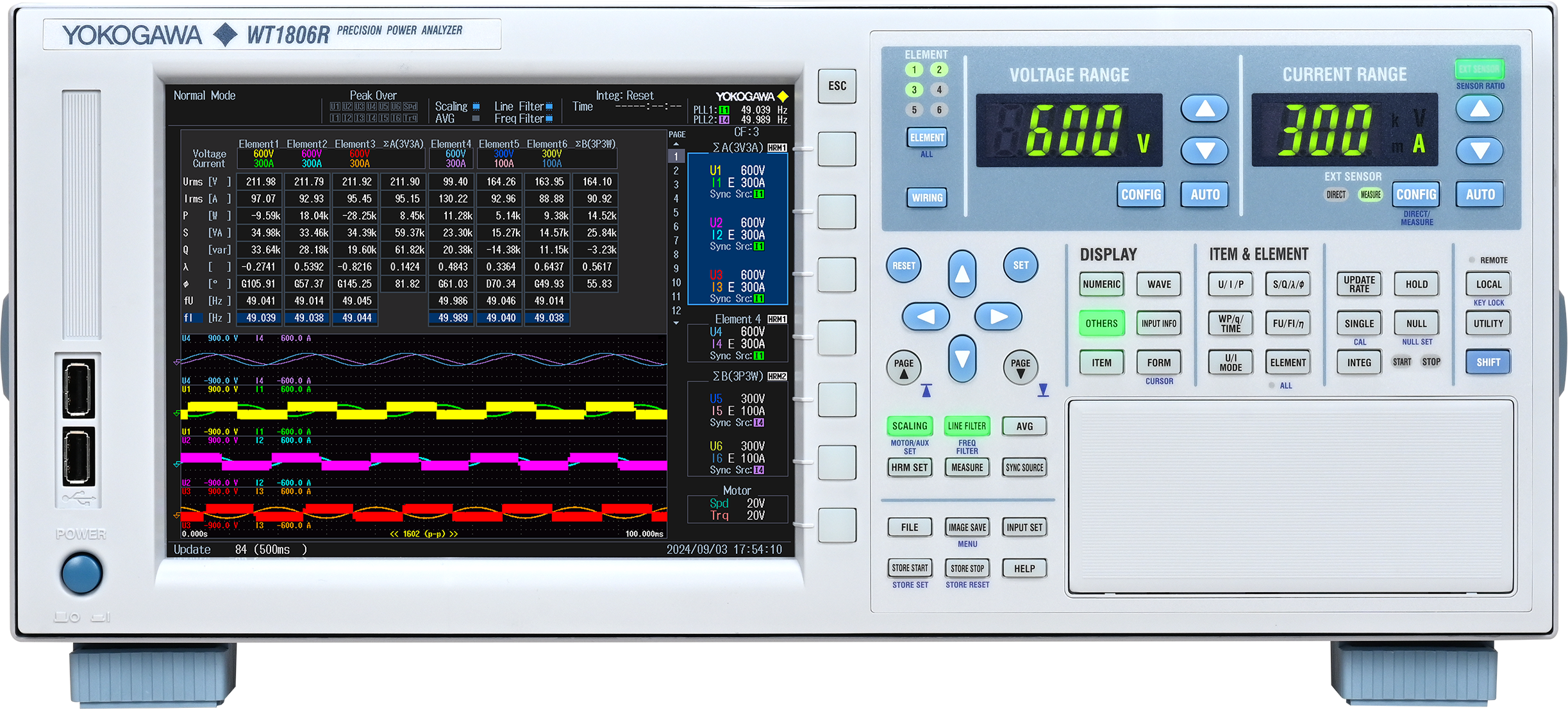Step the current range down

click(x=1480, y=151)
